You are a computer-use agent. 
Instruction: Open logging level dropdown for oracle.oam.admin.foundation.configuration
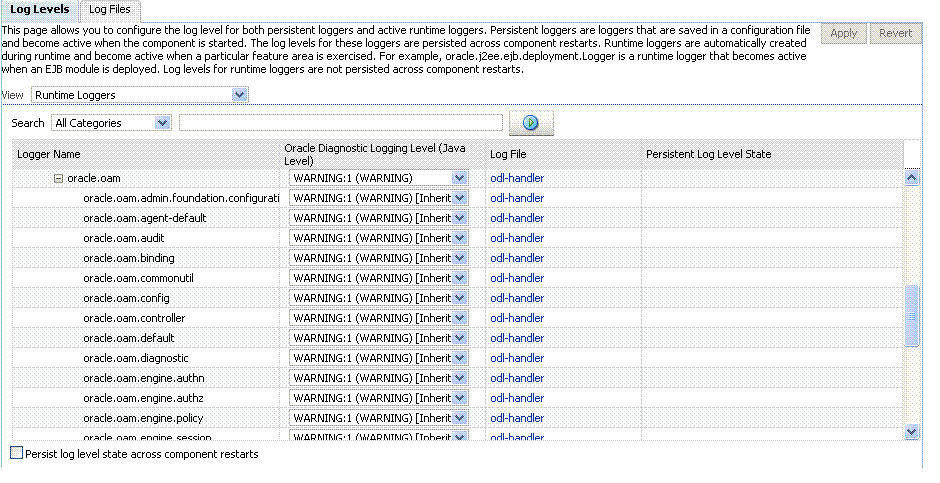click(378, 198)
